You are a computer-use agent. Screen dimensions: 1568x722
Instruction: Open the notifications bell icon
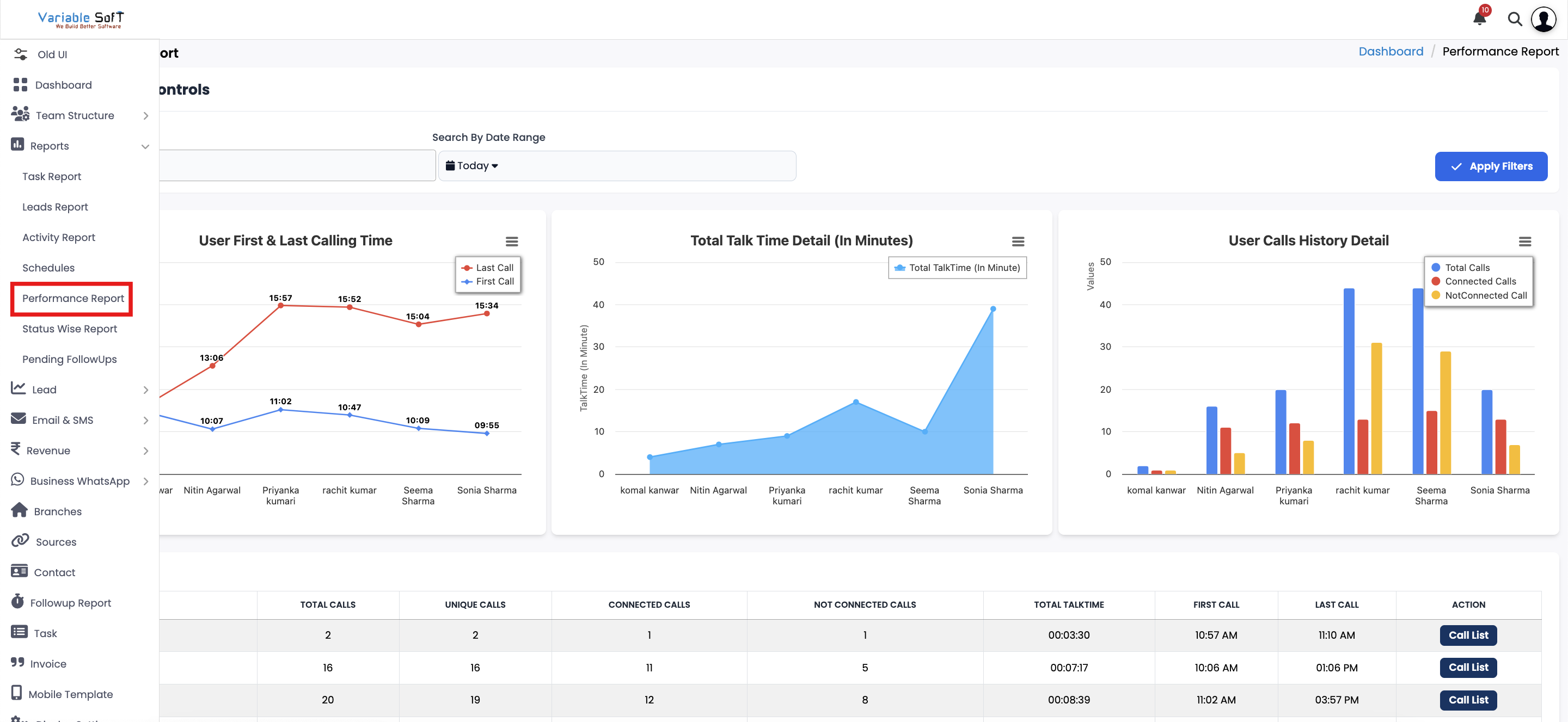[1479, 18]
